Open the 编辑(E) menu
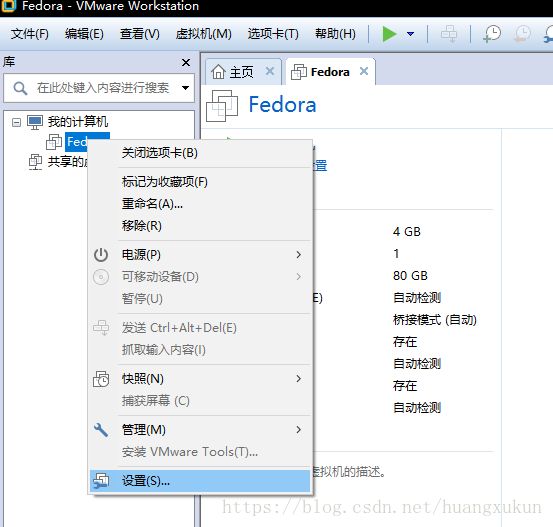 84,34
